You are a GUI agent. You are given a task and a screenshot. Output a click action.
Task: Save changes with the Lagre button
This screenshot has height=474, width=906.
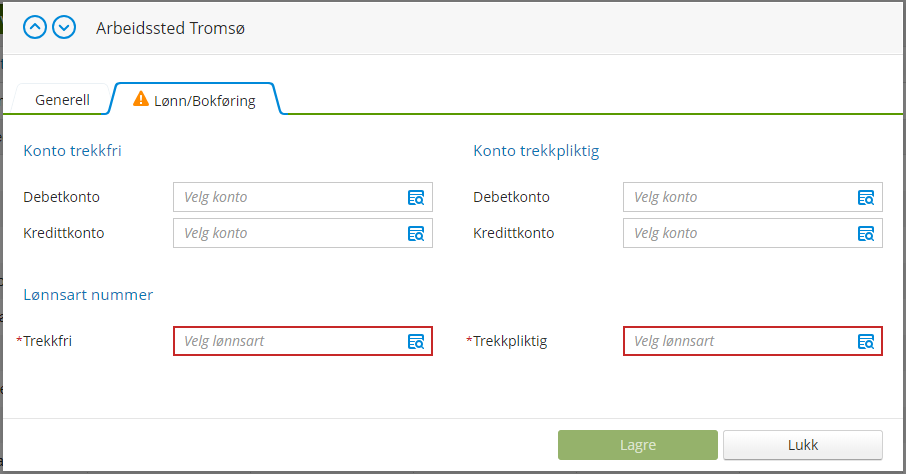tap(638, 445)
